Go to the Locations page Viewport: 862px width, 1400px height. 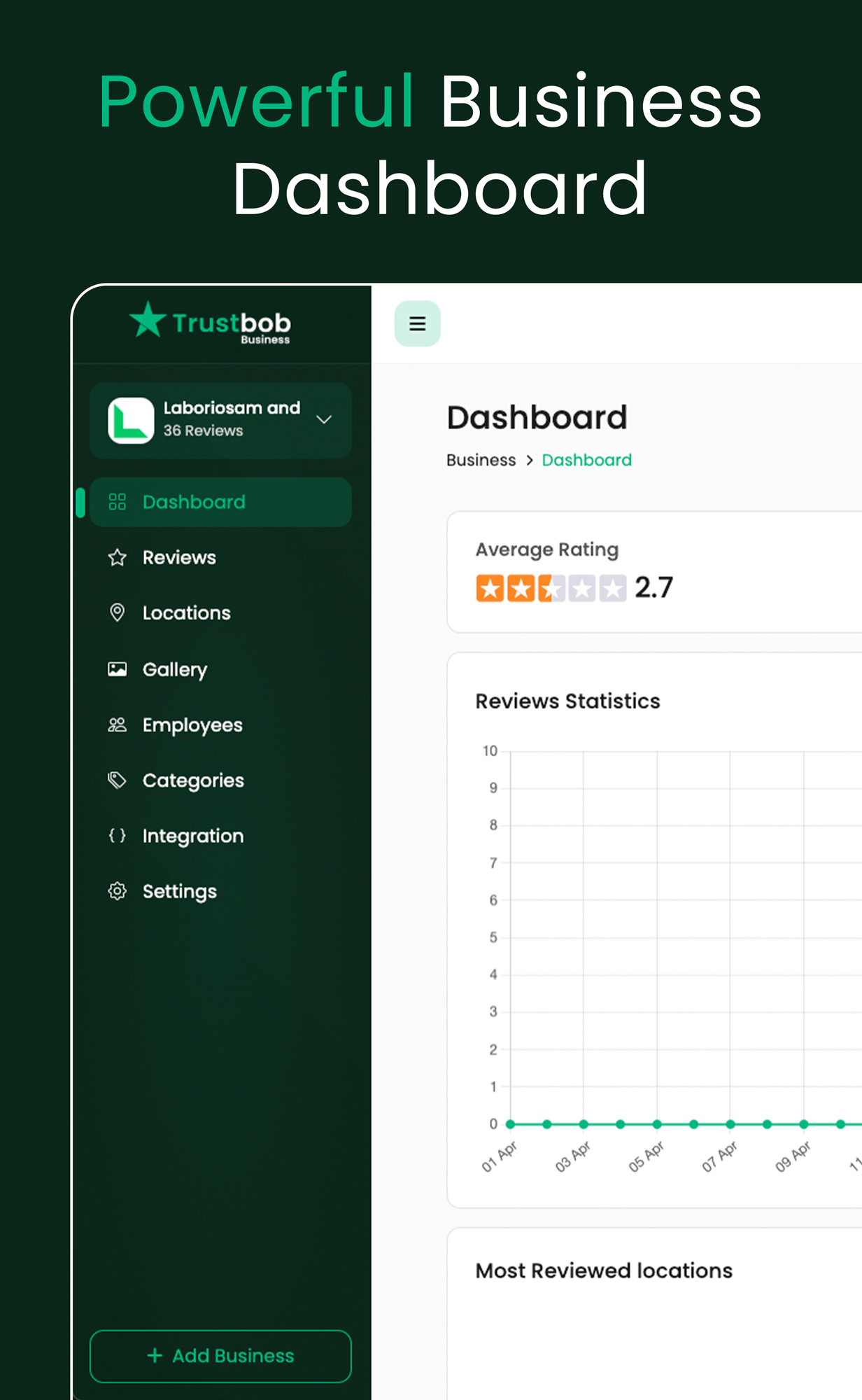pos(220,612)
